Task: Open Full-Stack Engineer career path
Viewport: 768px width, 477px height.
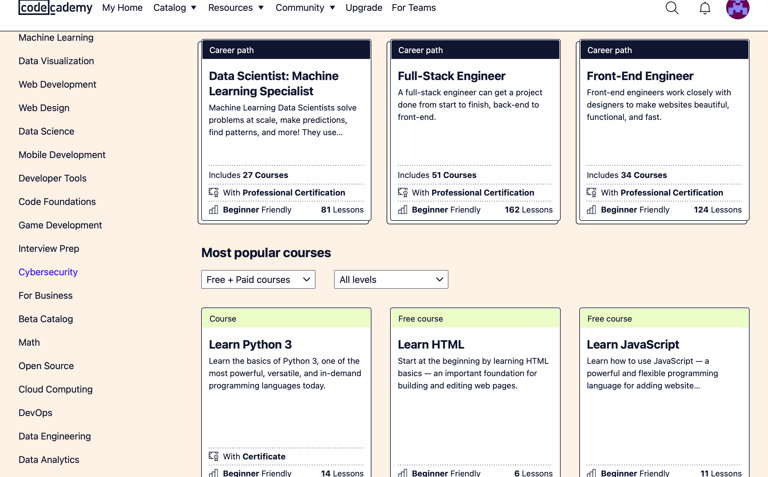Action: pyautogui.click(x=475, y=131)
